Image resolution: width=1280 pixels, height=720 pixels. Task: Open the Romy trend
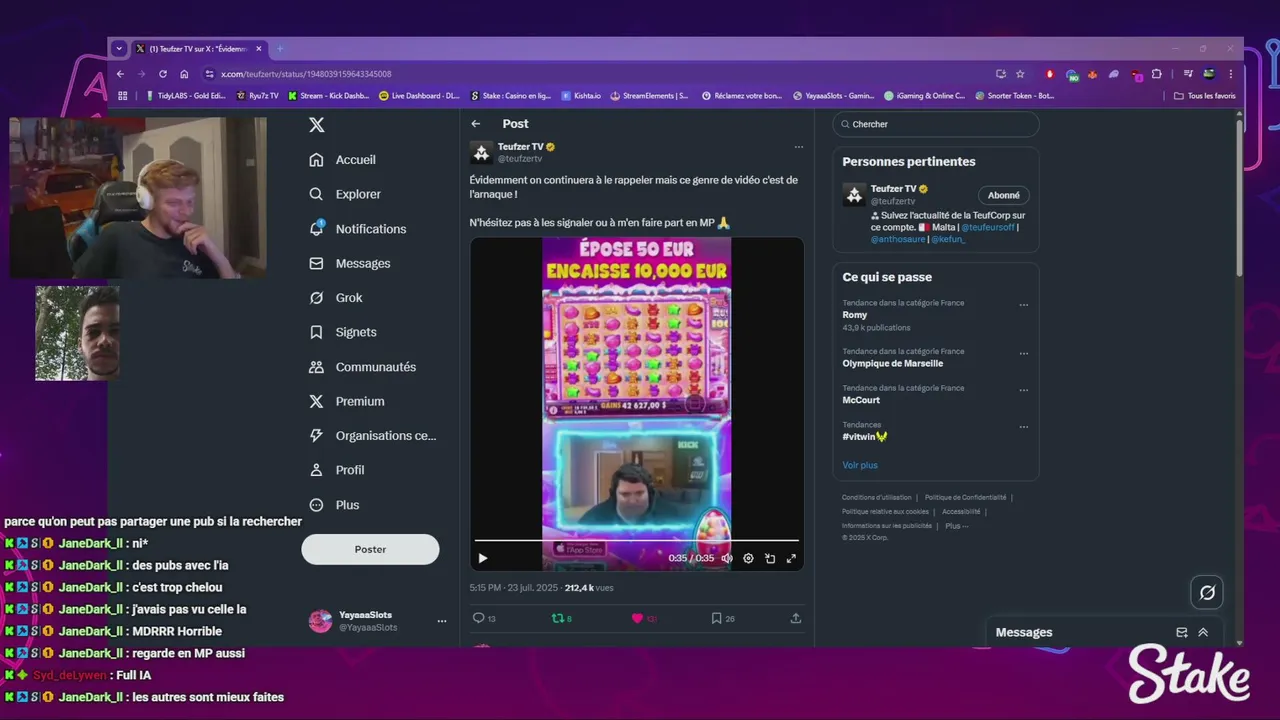pos(855,315)
